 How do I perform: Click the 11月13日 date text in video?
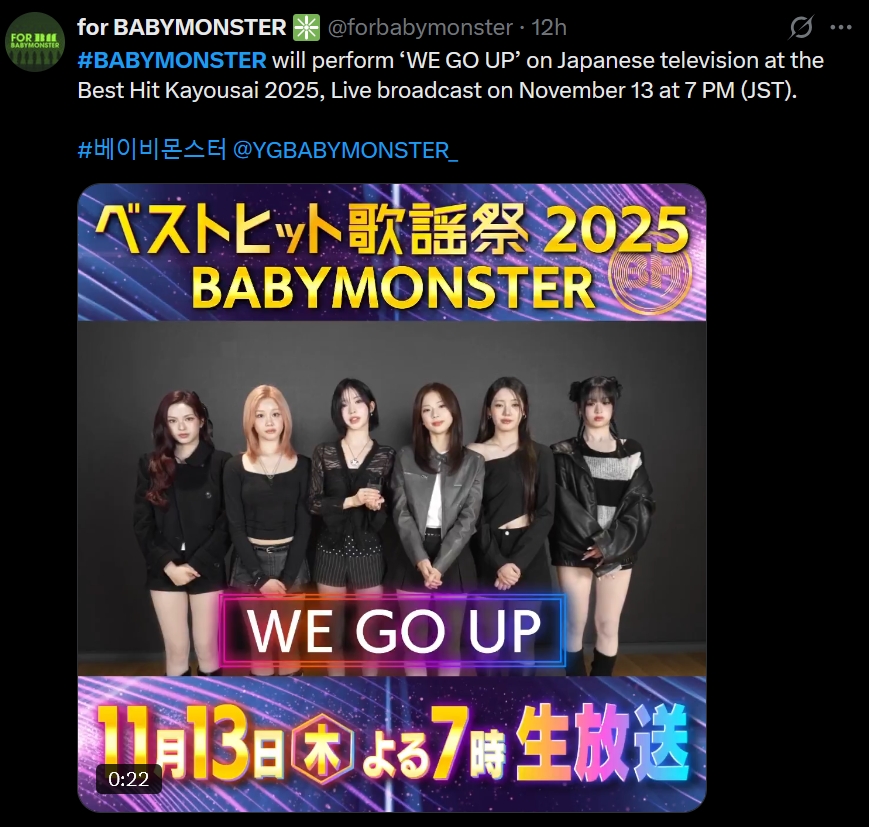tap(191, 742)
